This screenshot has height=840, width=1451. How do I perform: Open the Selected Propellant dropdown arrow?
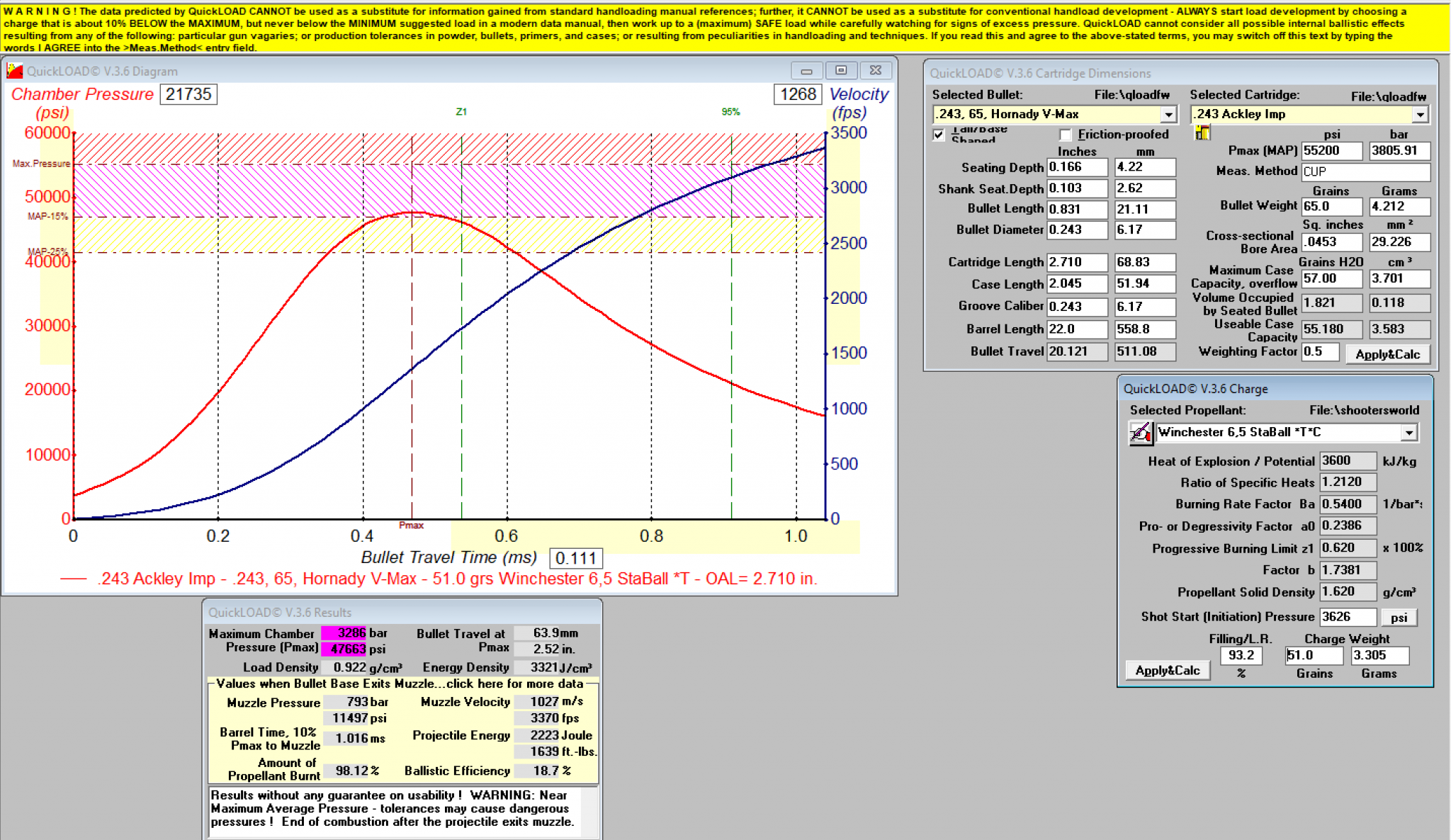(x=1409, y=433)
